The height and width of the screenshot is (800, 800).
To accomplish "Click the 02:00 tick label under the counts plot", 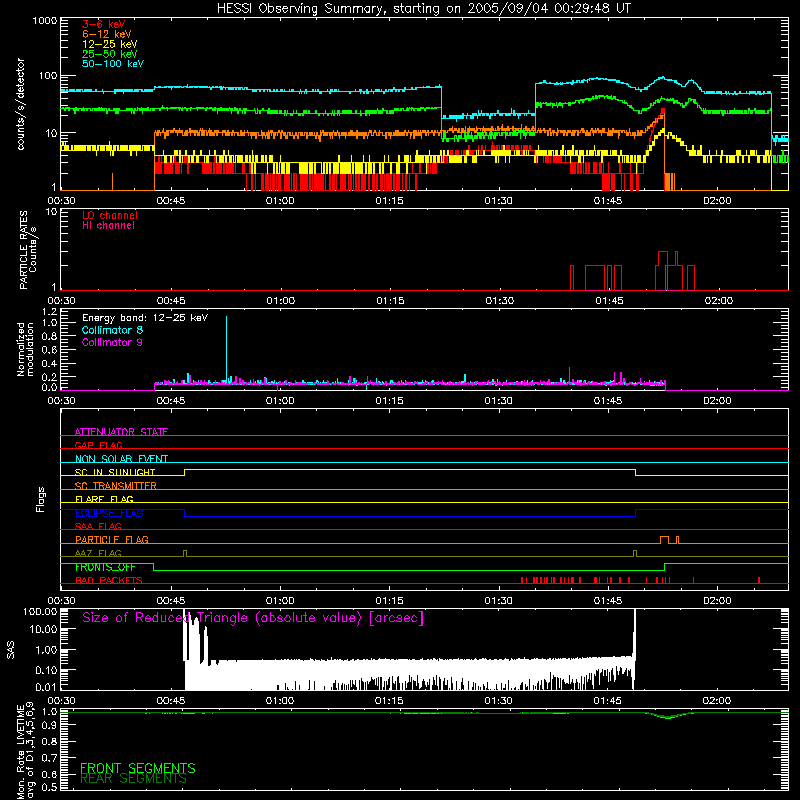I will point(717,201).
